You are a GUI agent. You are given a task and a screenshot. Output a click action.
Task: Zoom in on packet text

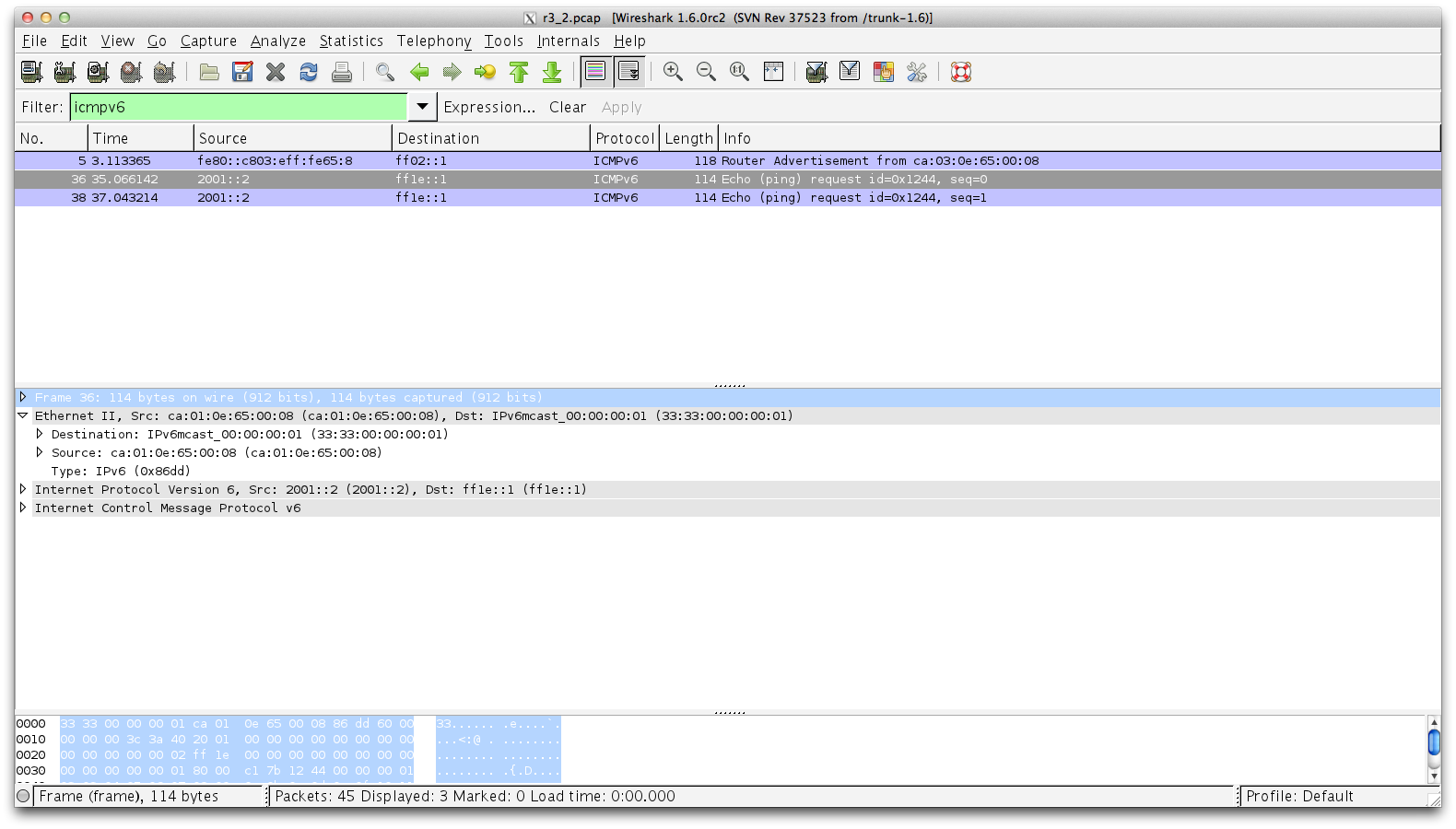673,72
